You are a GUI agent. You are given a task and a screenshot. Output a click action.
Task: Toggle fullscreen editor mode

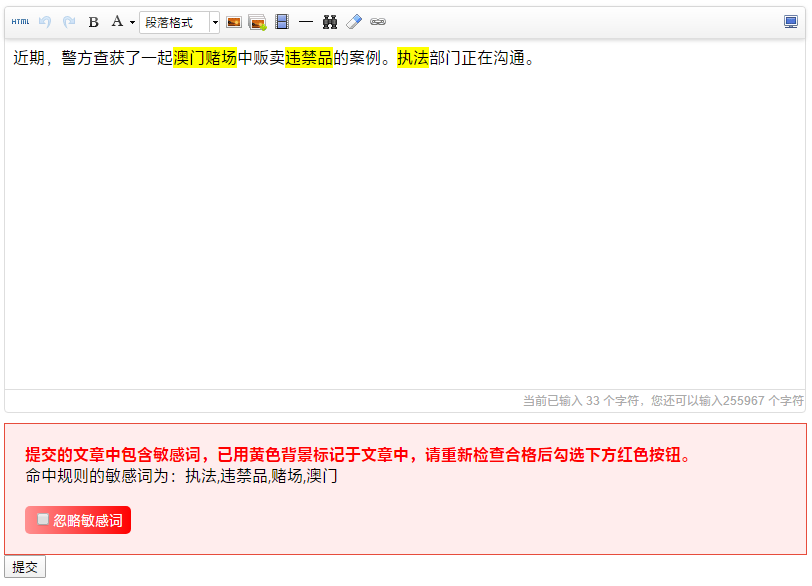[x=791, y=22]
